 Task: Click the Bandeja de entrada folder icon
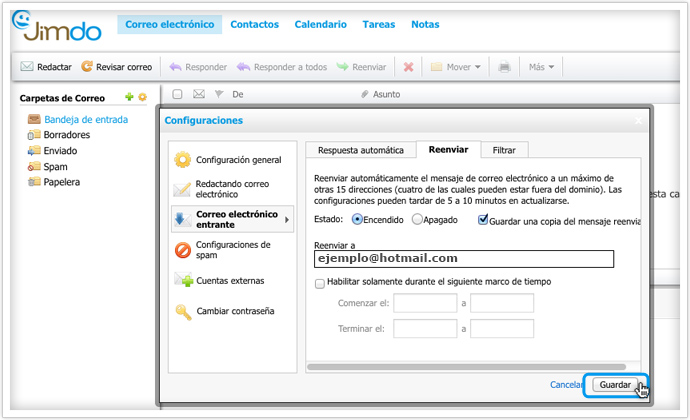[34, 119]
